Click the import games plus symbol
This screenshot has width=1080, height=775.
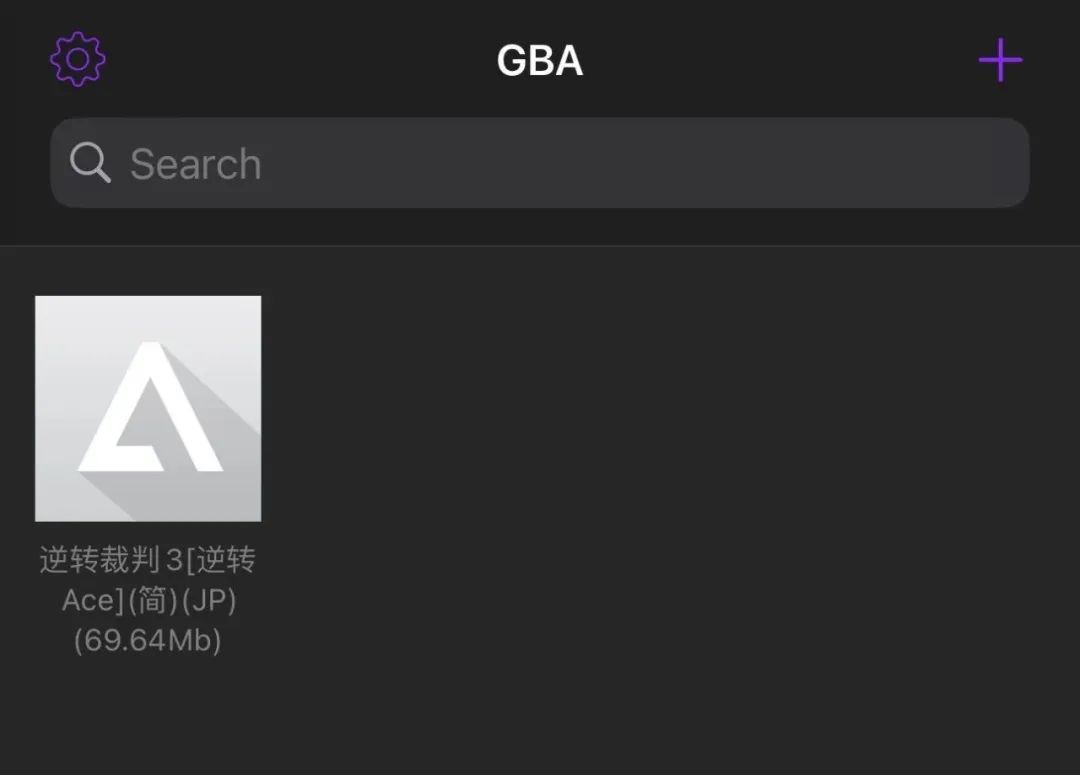coord(1000,60)
